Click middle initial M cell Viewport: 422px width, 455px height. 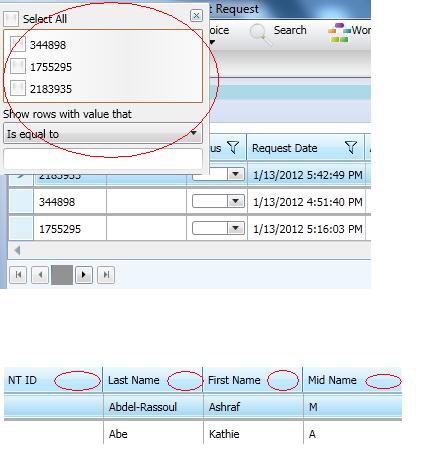(353, 407)
